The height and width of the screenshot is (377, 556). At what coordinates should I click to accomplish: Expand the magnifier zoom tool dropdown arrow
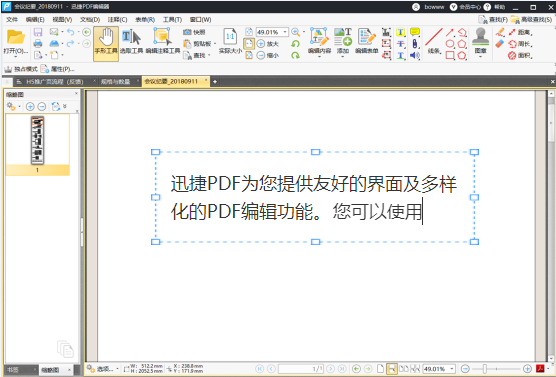tap(304, 32)
